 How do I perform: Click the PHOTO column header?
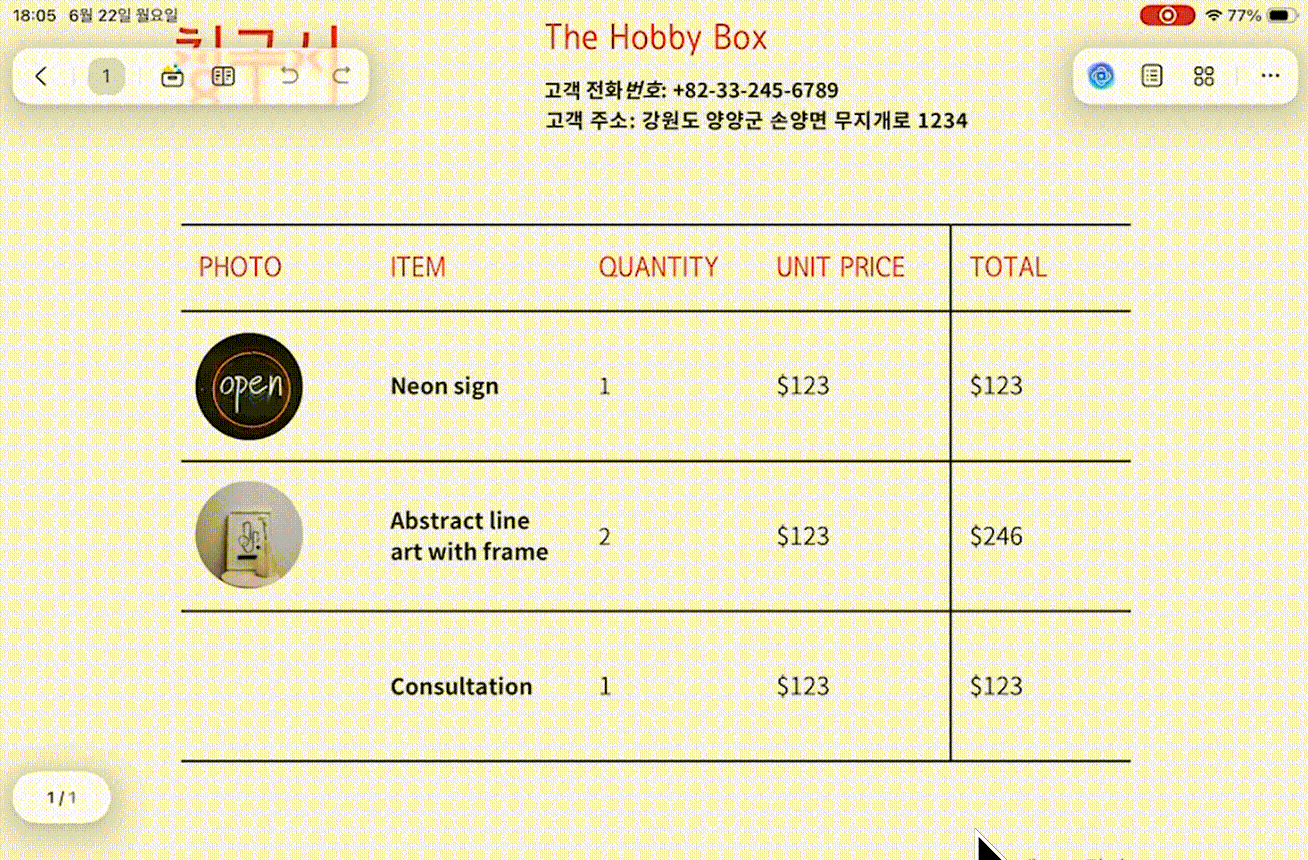point(240,267)
